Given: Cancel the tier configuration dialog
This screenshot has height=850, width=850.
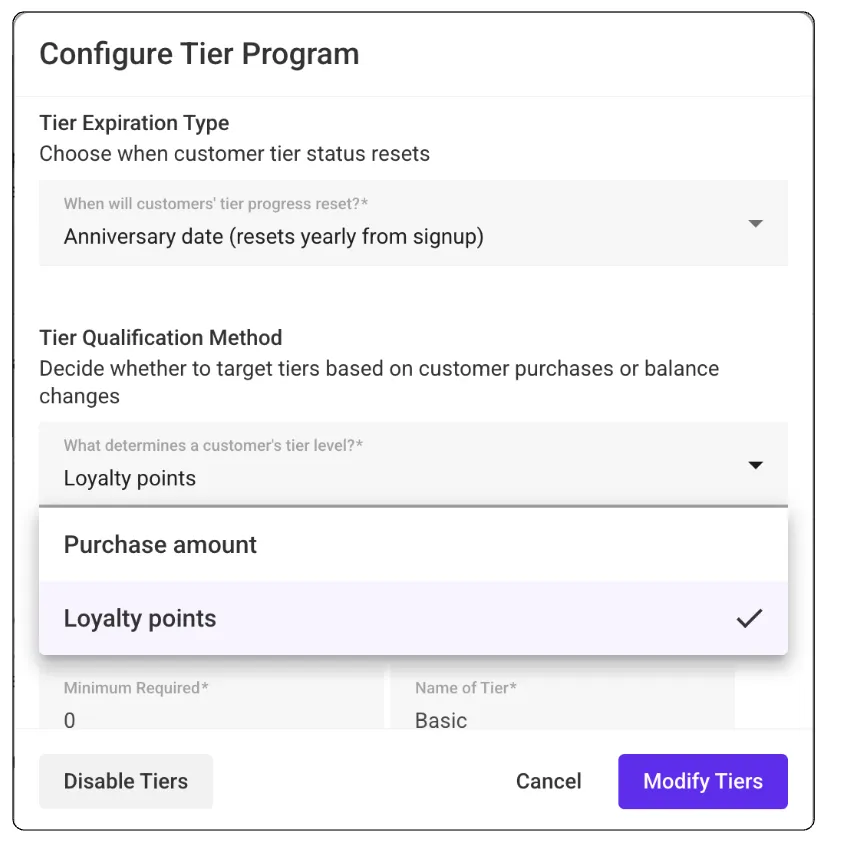Looking at the screenshot, I should 548,781.
